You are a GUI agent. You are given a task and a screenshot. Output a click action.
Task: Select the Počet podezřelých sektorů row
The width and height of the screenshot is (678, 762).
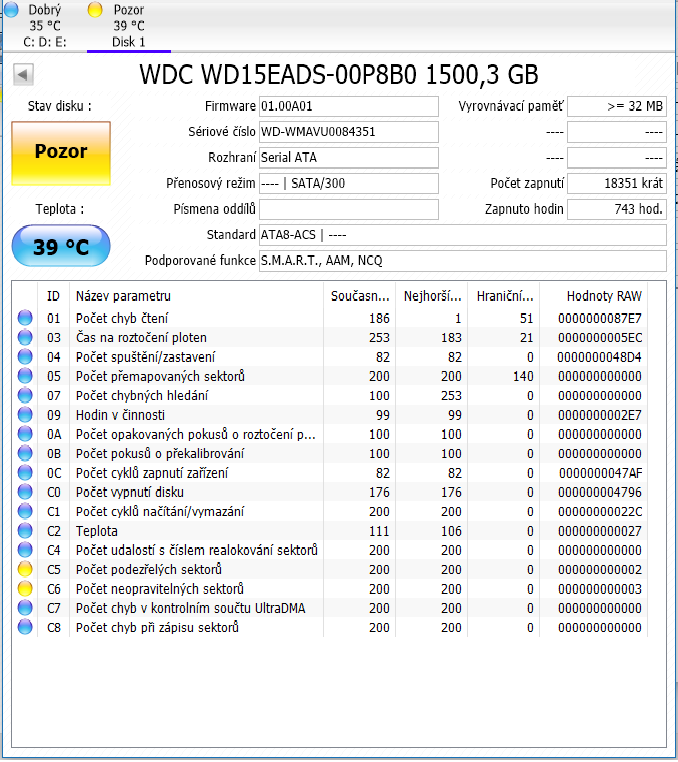pyautogui.click(x=330, y=570)
